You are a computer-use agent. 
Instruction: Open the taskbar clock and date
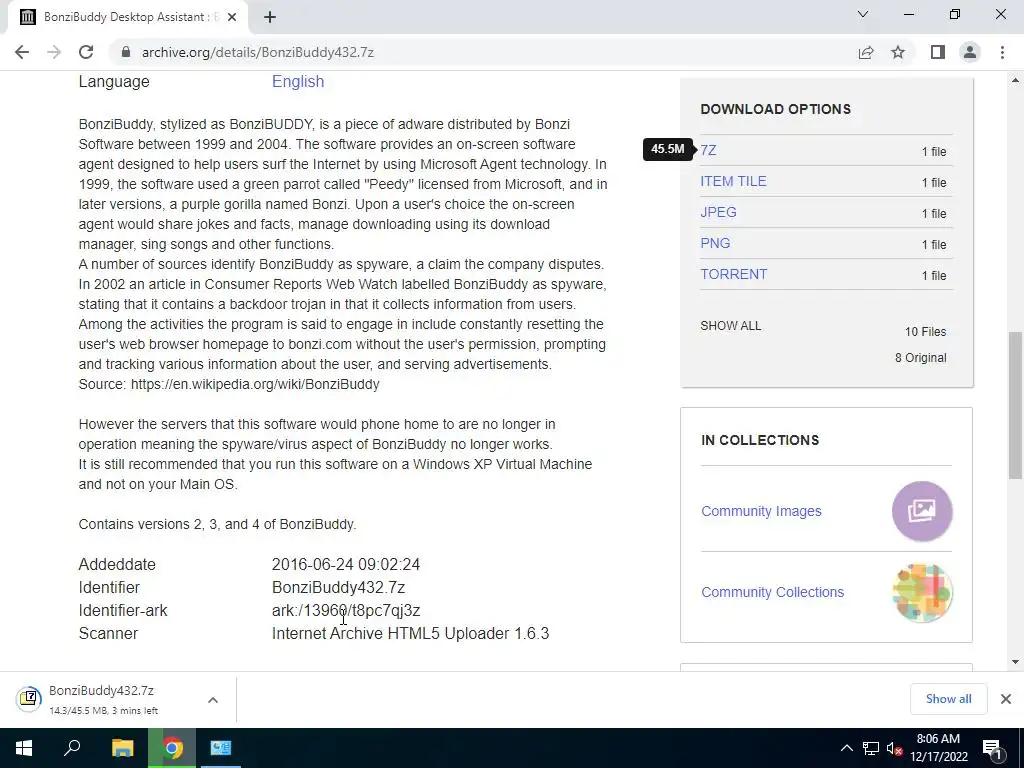click(938, 748)
